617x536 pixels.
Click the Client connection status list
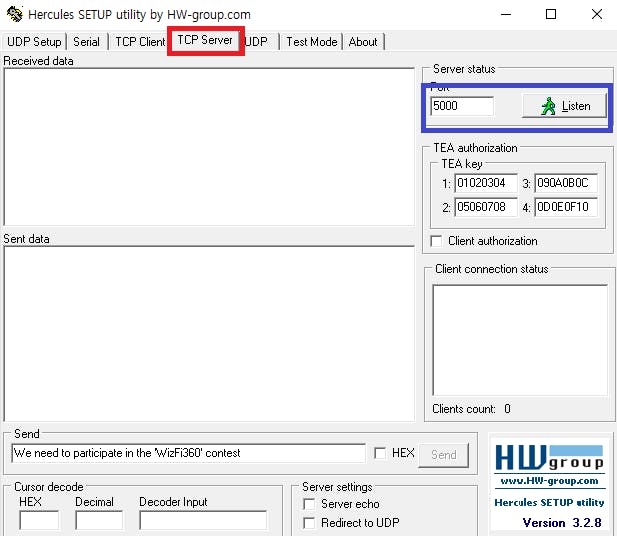520,340
